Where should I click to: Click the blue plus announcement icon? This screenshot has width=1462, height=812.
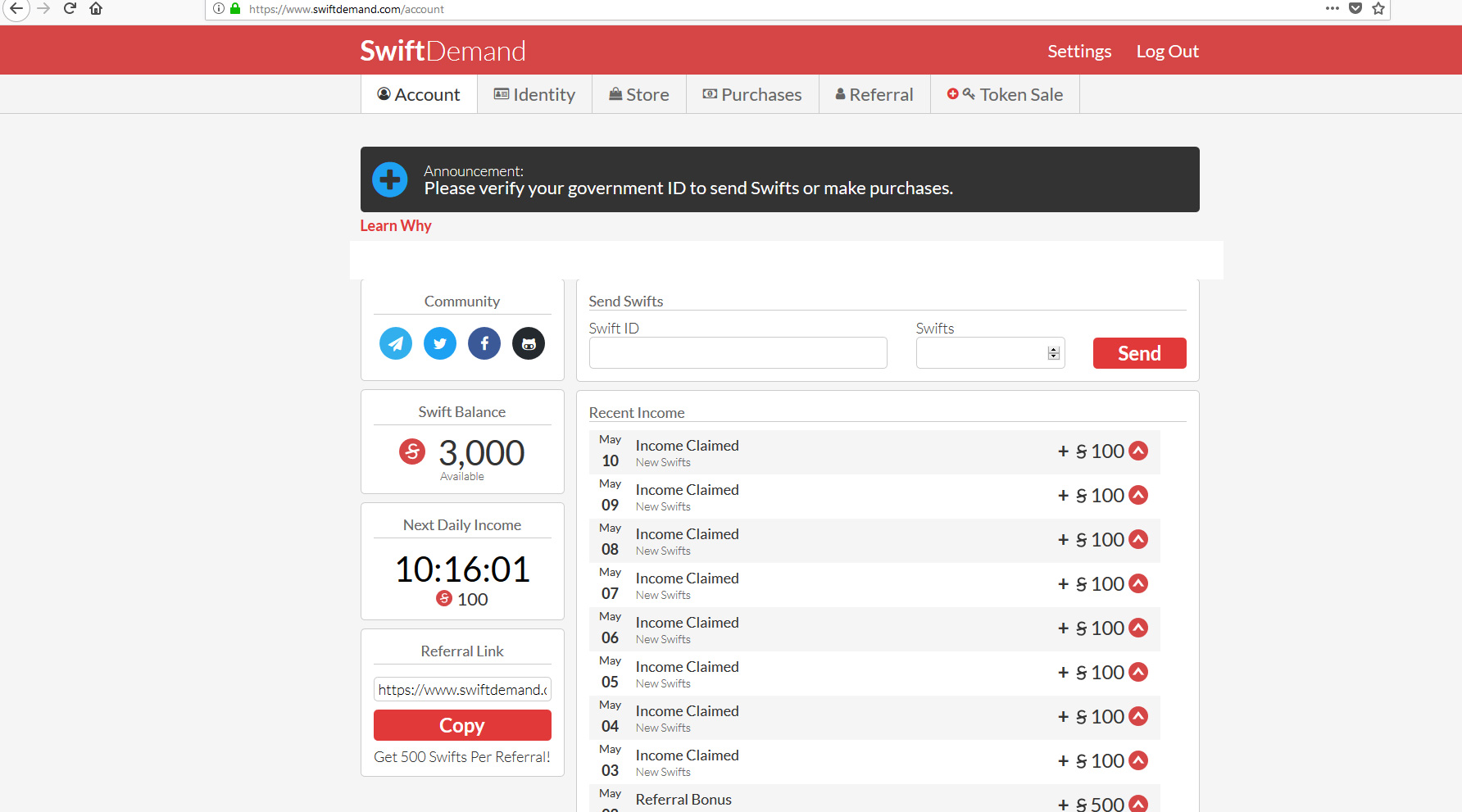(x=390, y=179)
